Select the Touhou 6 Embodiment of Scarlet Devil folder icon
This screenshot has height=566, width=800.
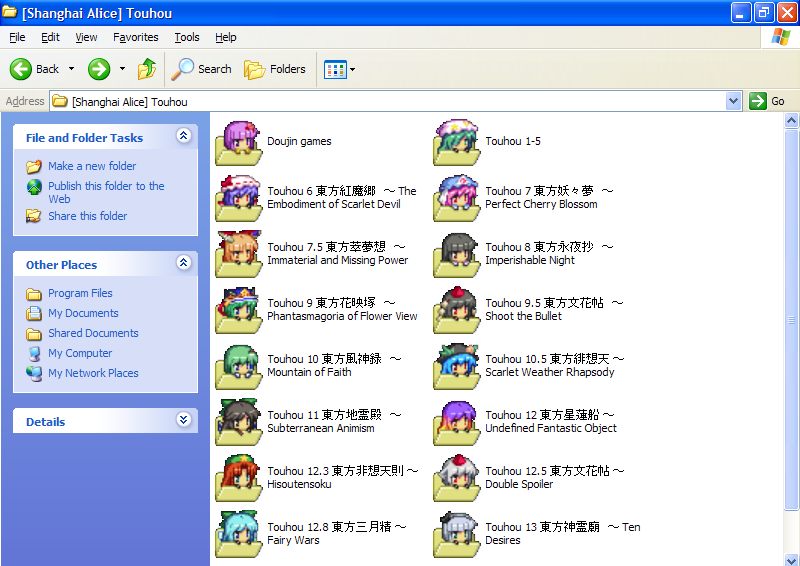point(239,198)
